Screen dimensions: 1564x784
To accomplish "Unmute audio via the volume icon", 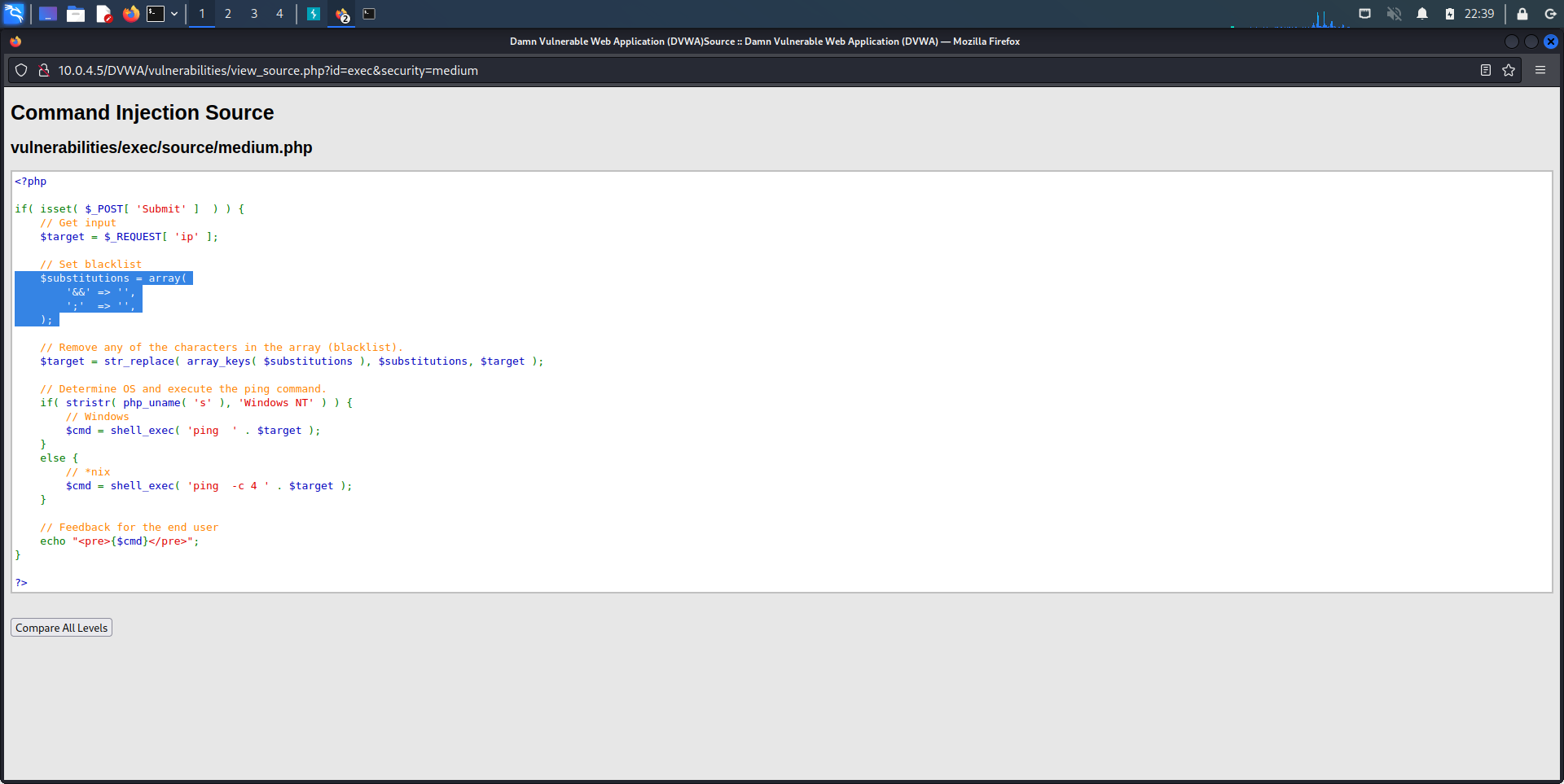I will point(1394,14).
